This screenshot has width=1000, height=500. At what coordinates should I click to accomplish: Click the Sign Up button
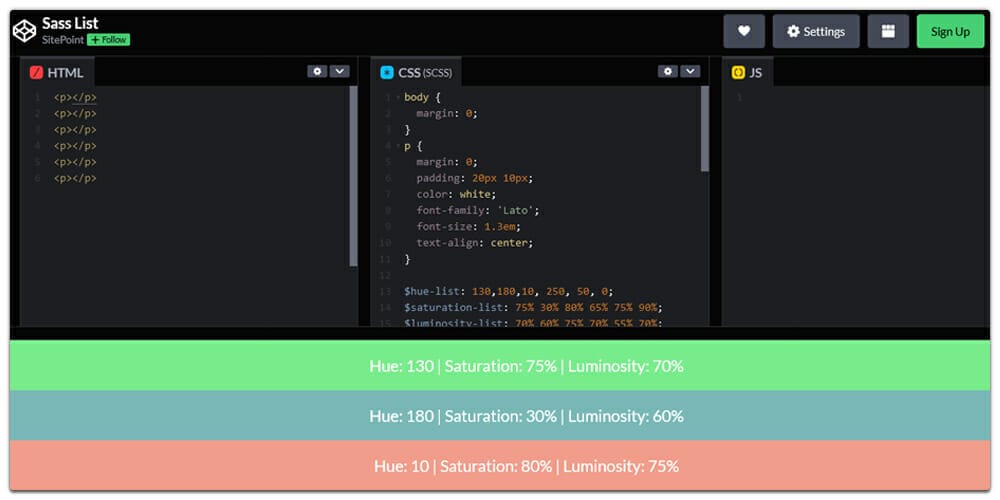tap(950, 31)
